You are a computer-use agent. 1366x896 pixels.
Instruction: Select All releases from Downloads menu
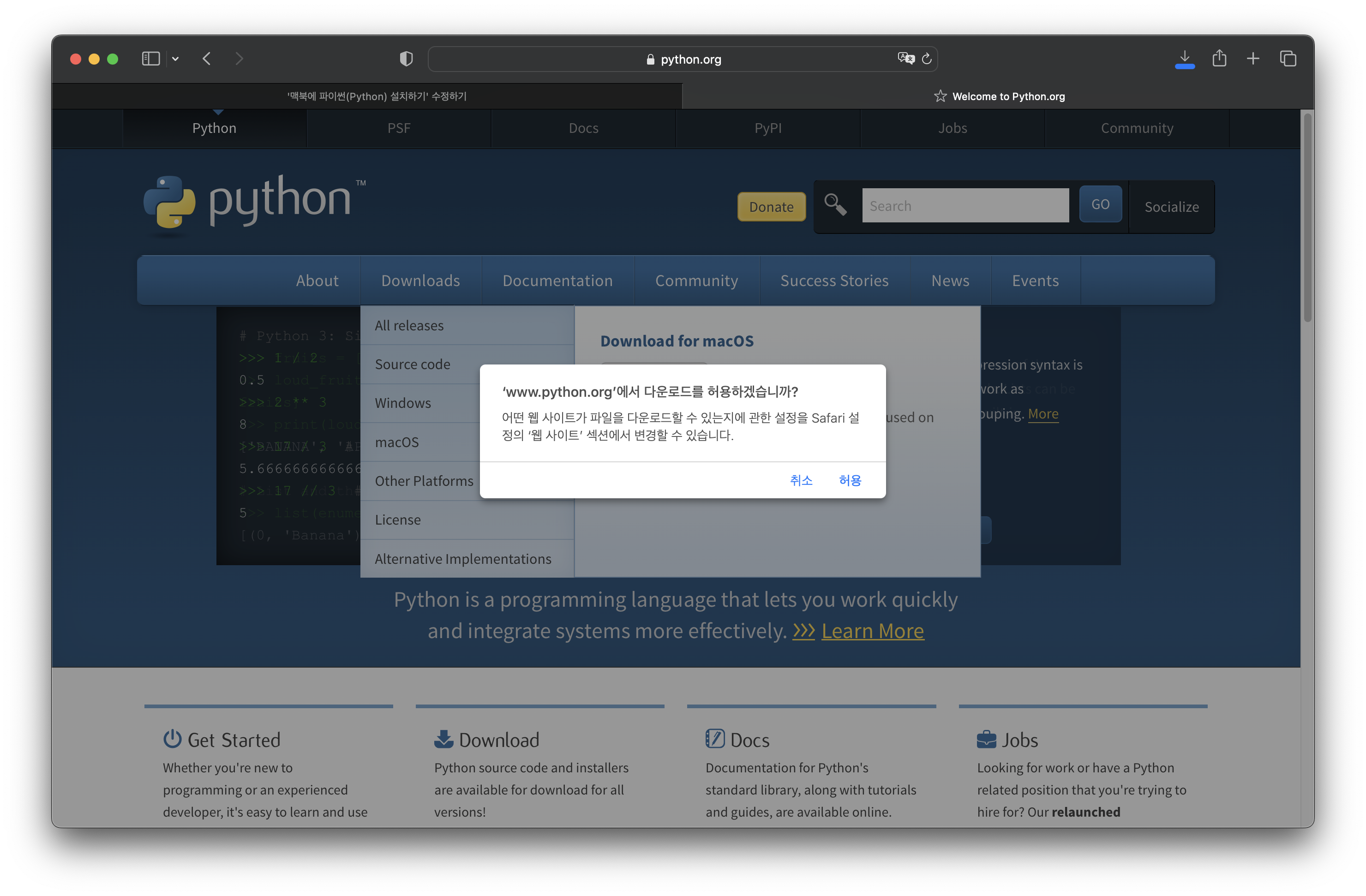coord(409,325)
